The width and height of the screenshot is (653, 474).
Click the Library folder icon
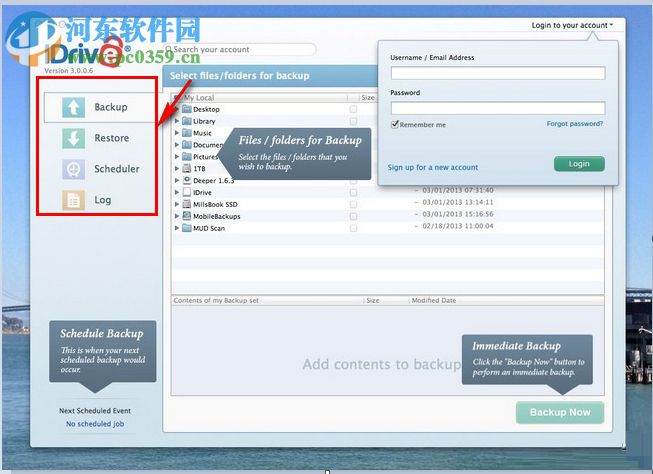coord(187,121)
